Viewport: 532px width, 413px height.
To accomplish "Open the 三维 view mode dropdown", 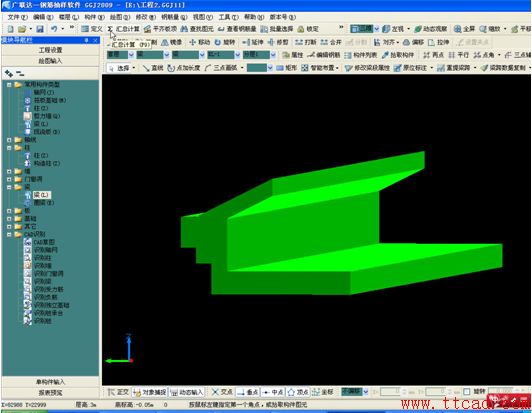I will point(376,29).
